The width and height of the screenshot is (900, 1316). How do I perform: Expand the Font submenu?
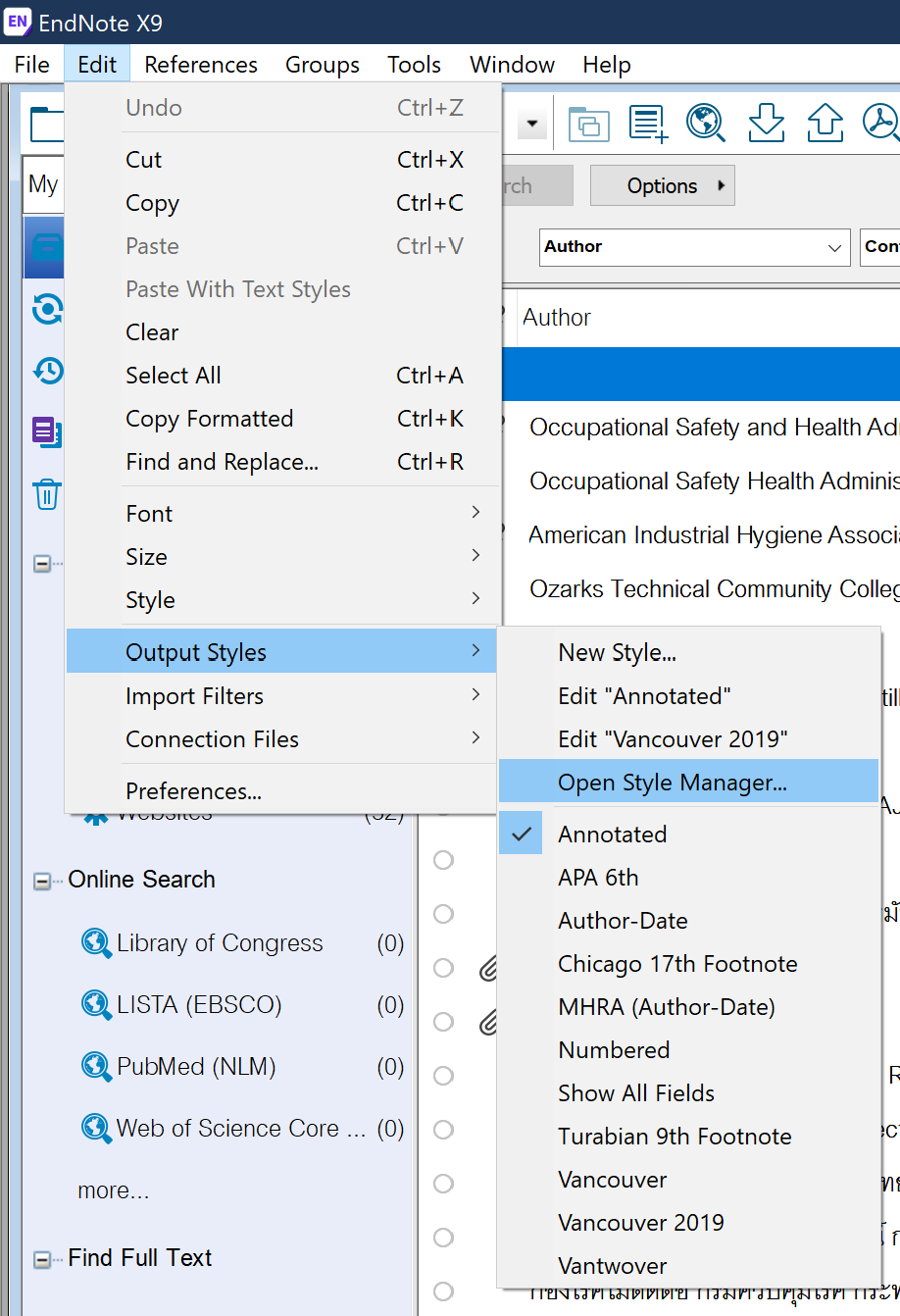pyautogui.click(x=283, y=514)
